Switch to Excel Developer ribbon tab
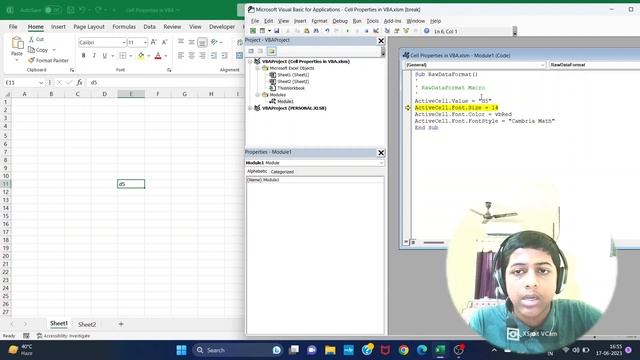 (x=222, y=27)
